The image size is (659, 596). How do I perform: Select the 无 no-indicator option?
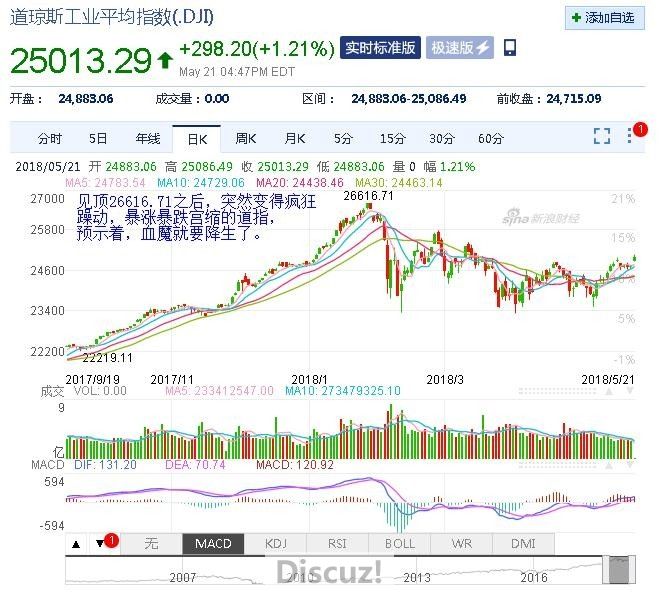151,544
